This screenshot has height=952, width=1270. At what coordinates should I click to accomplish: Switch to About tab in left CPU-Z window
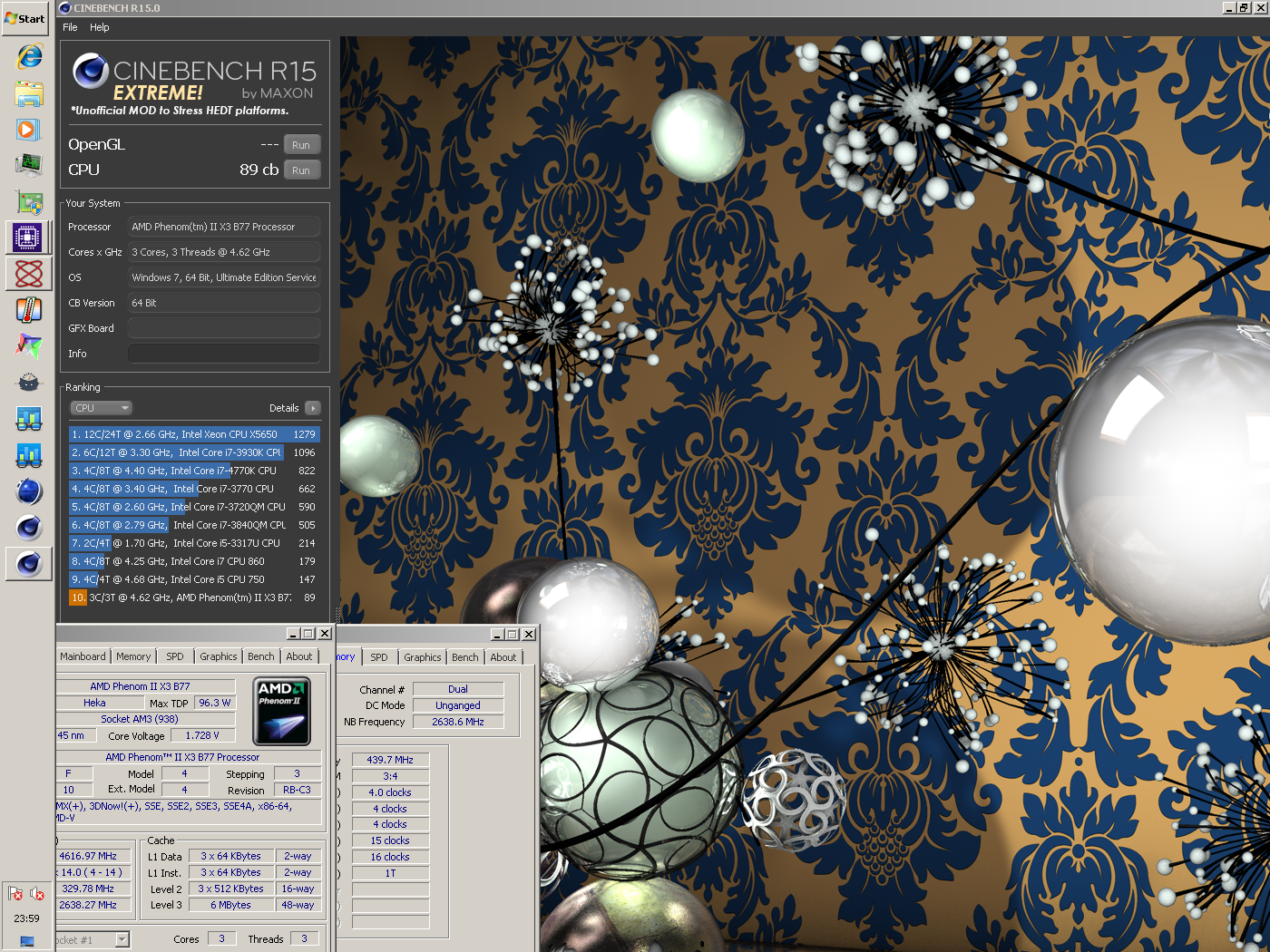tap(299, 656)
